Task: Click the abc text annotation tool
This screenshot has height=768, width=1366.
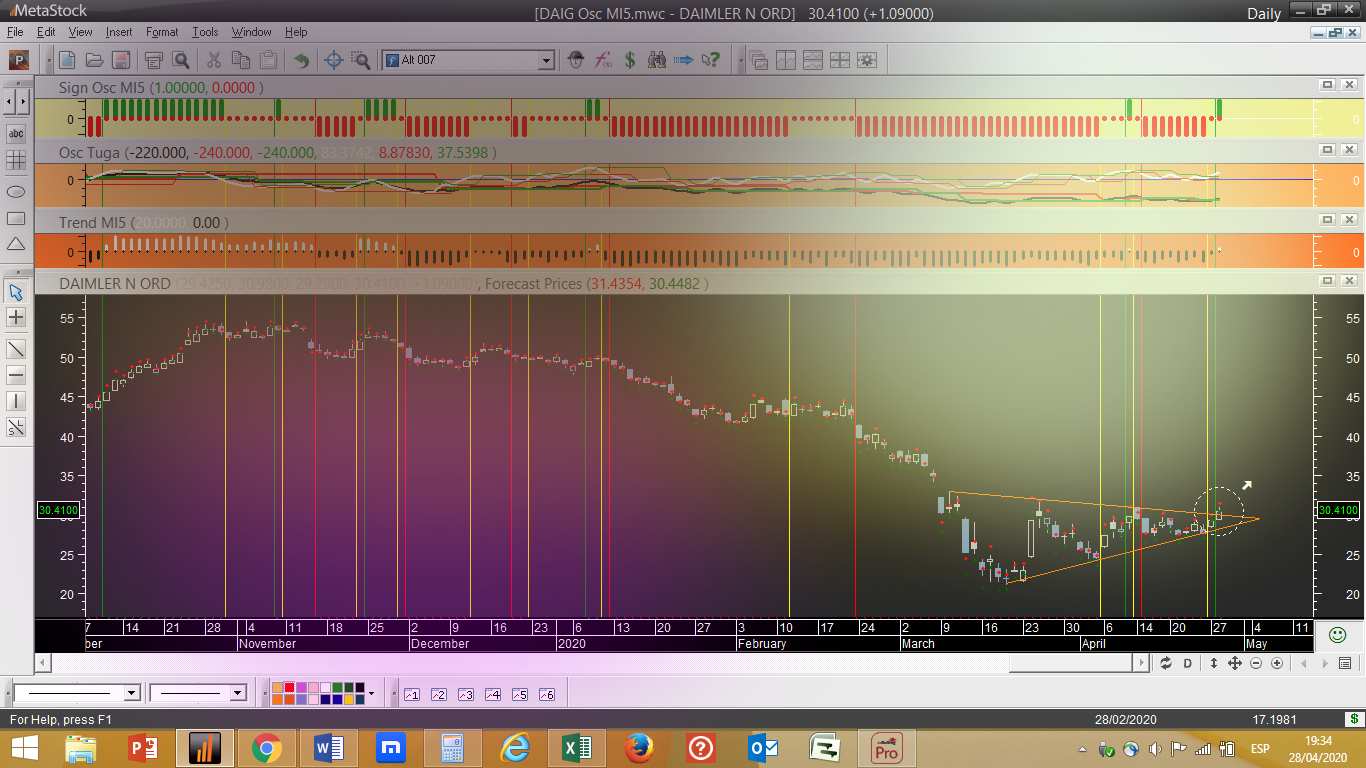Action: click(x=16, y=133)
